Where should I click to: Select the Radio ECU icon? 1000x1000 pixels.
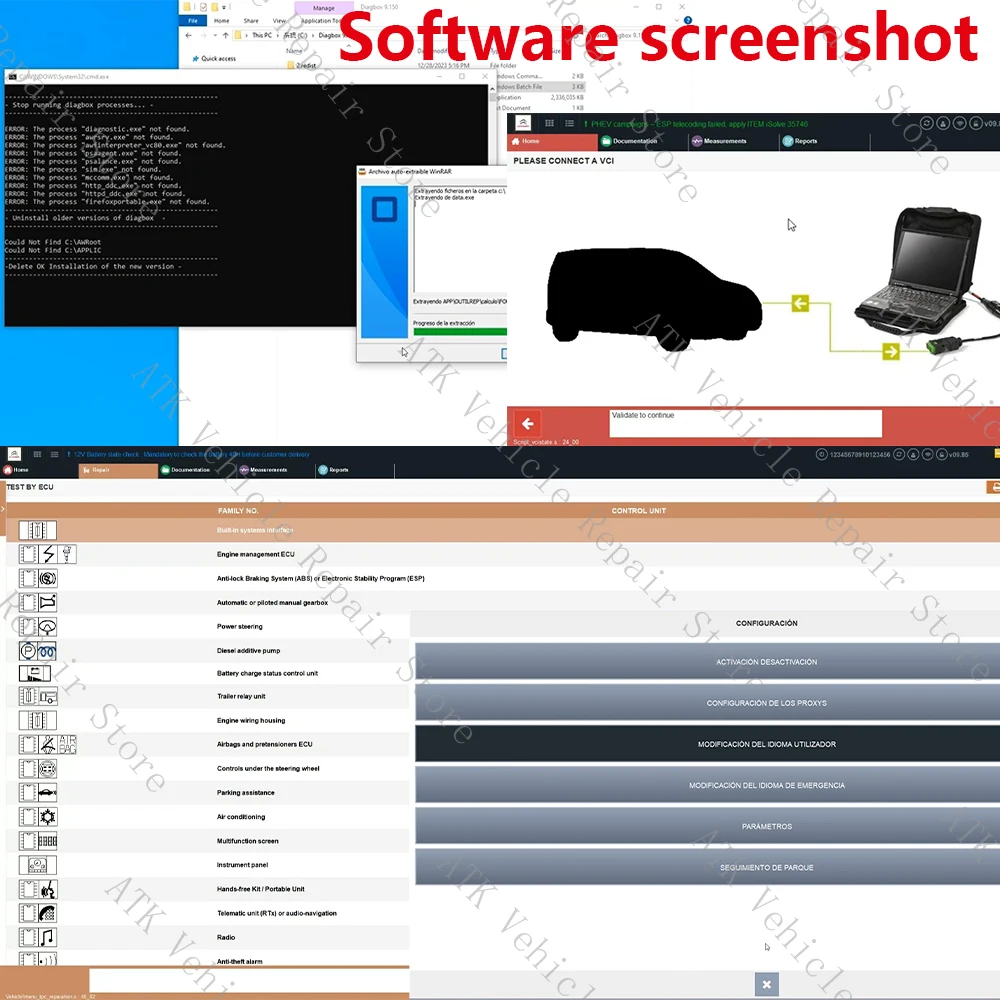(38, 938)
